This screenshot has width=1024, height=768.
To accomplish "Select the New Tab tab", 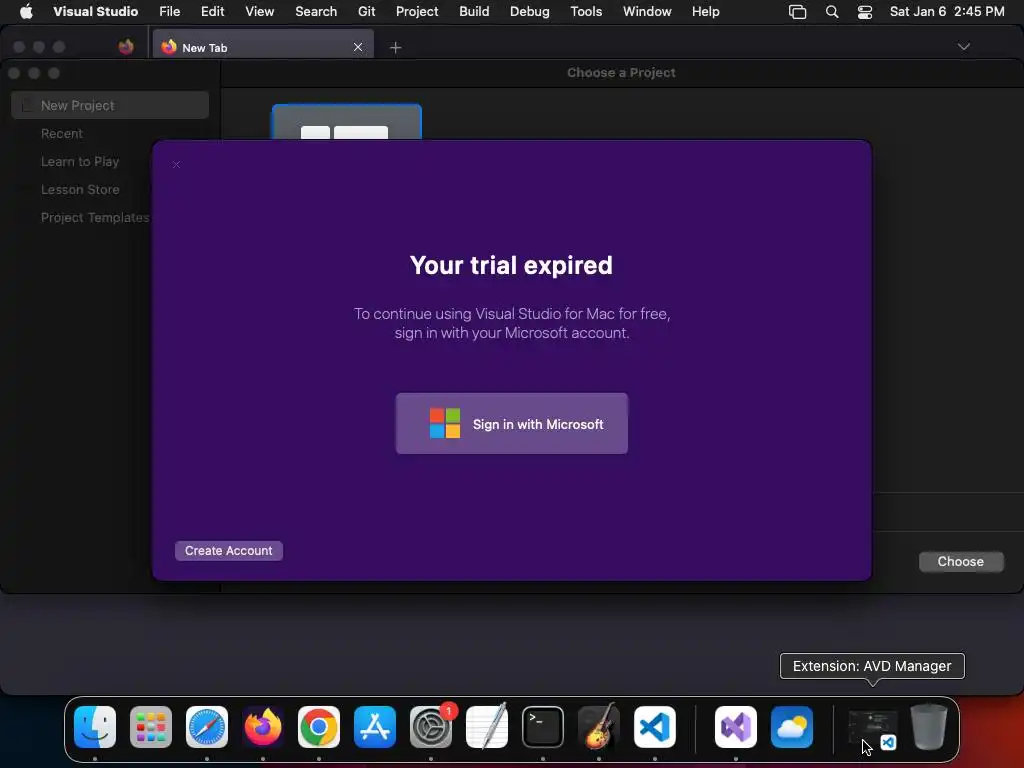I will pos(263,45).
